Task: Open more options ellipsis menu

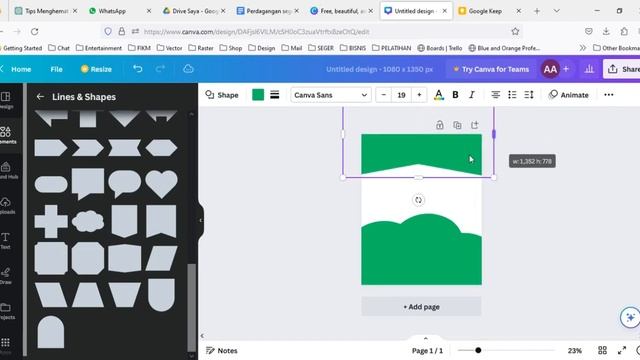Action: coord(609,95)
